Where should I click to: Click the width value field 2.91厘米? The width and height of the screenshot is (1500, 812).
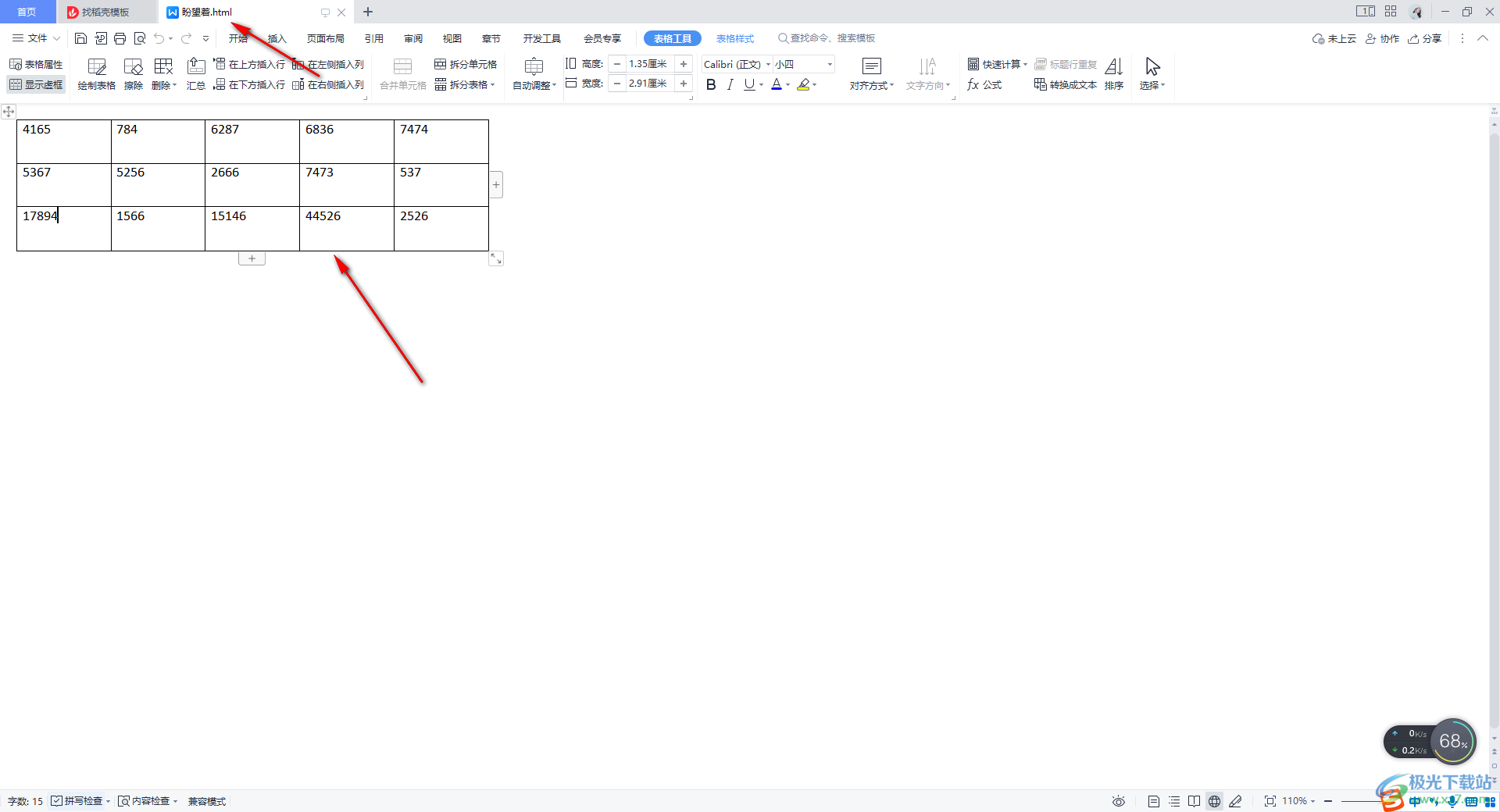pyautogui.click(x=650, y=84)
